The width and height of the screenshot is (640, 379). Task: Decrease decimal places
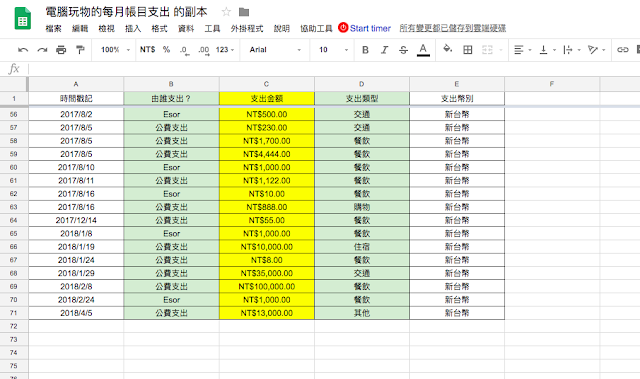click(x=184, y=50)
